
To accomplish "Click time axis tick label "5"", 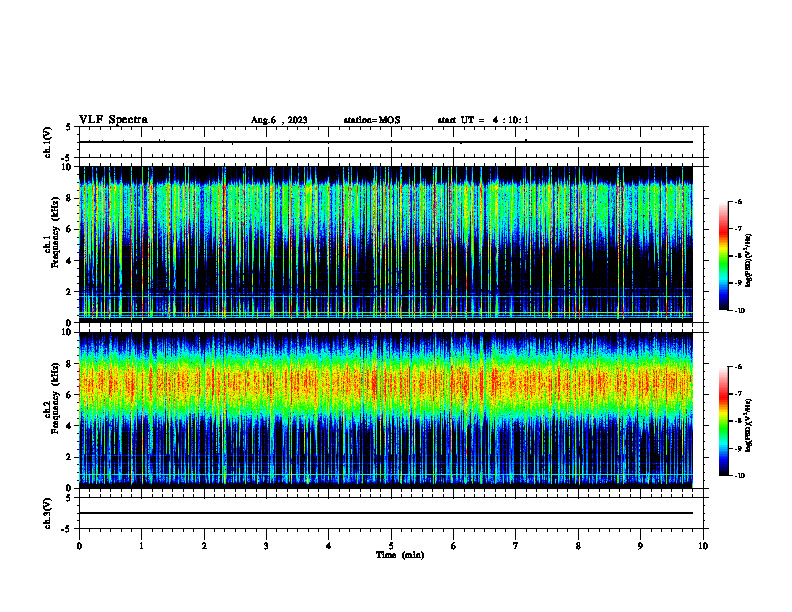I will click(x=391, y=546).
